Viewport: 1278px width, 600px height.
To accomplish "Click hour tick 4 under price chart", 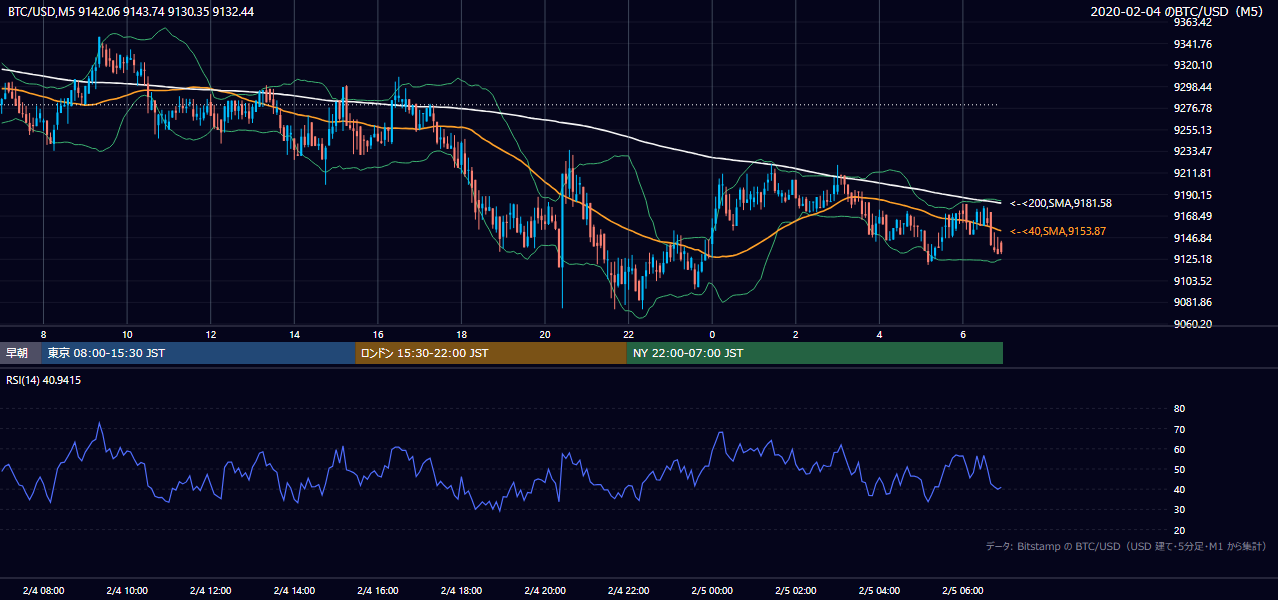I will [878, 333].
